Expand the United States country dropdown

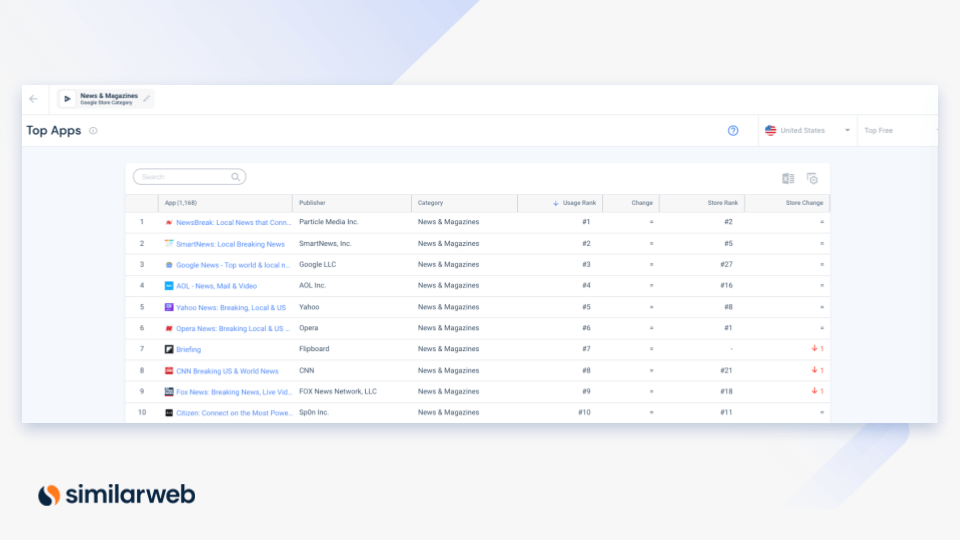tap(847, 130)
